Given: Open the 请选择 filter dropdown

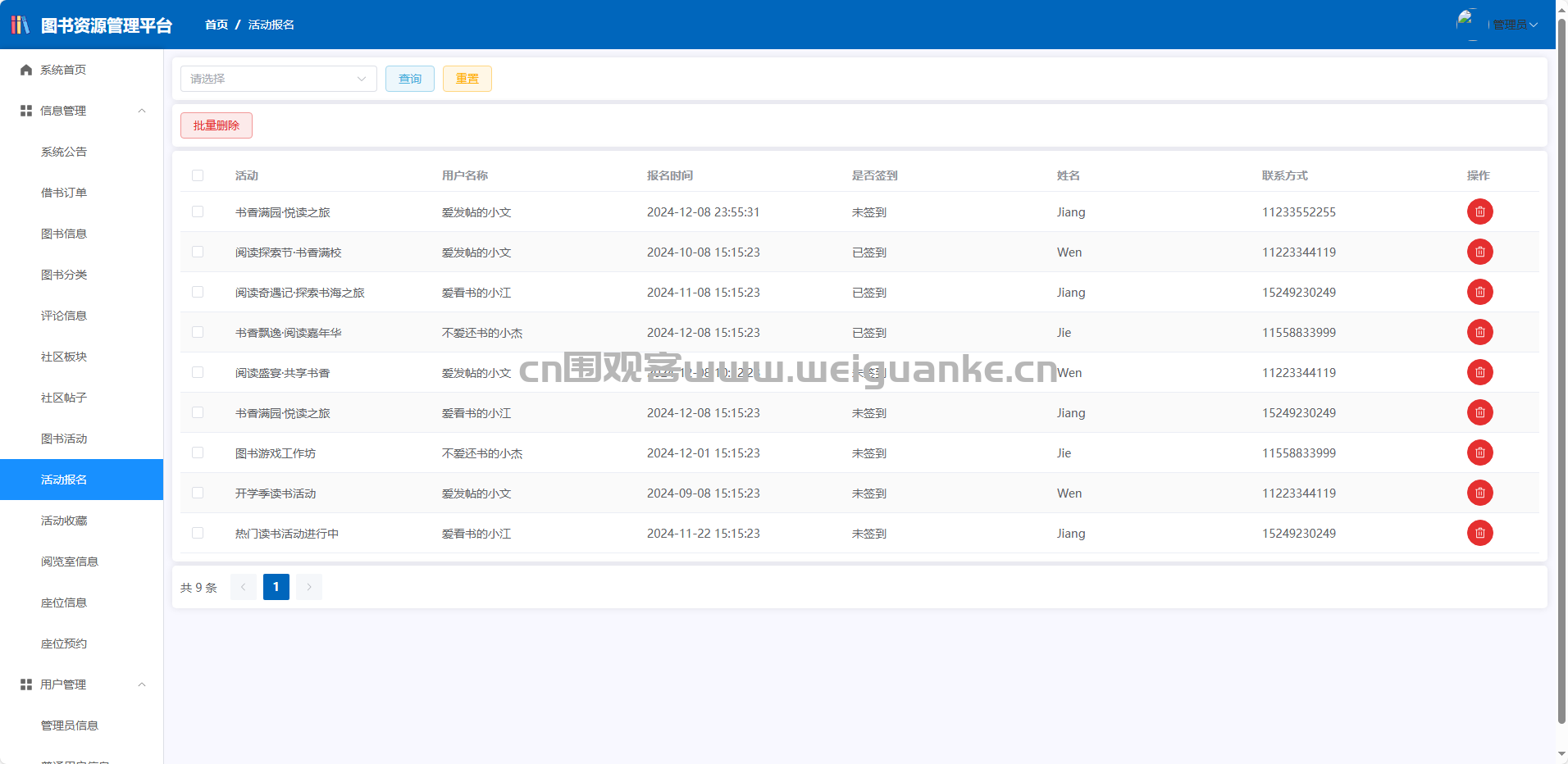Looking at the screenshot, I should (x=279, y=79).
